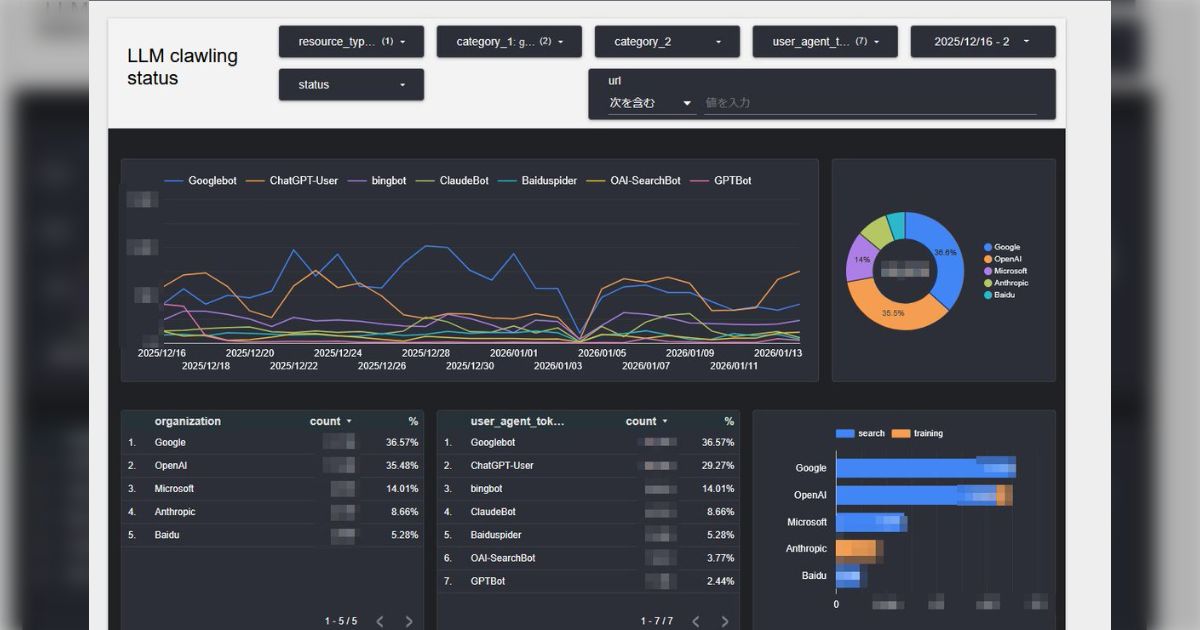This screenshot has width=1200, height=630.
Task: Click Baidu in donut chart legend
Action: pos(999,295)
